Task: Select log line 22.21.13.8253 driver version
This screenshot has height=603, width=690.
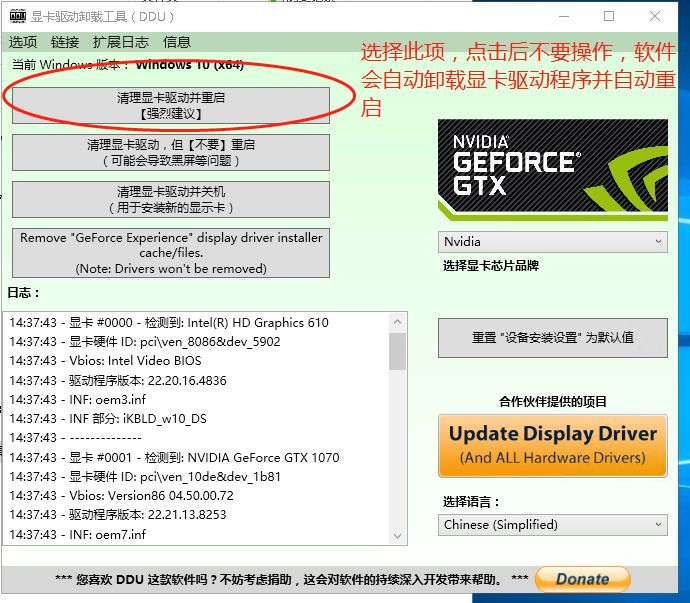Action: (118, 515)
